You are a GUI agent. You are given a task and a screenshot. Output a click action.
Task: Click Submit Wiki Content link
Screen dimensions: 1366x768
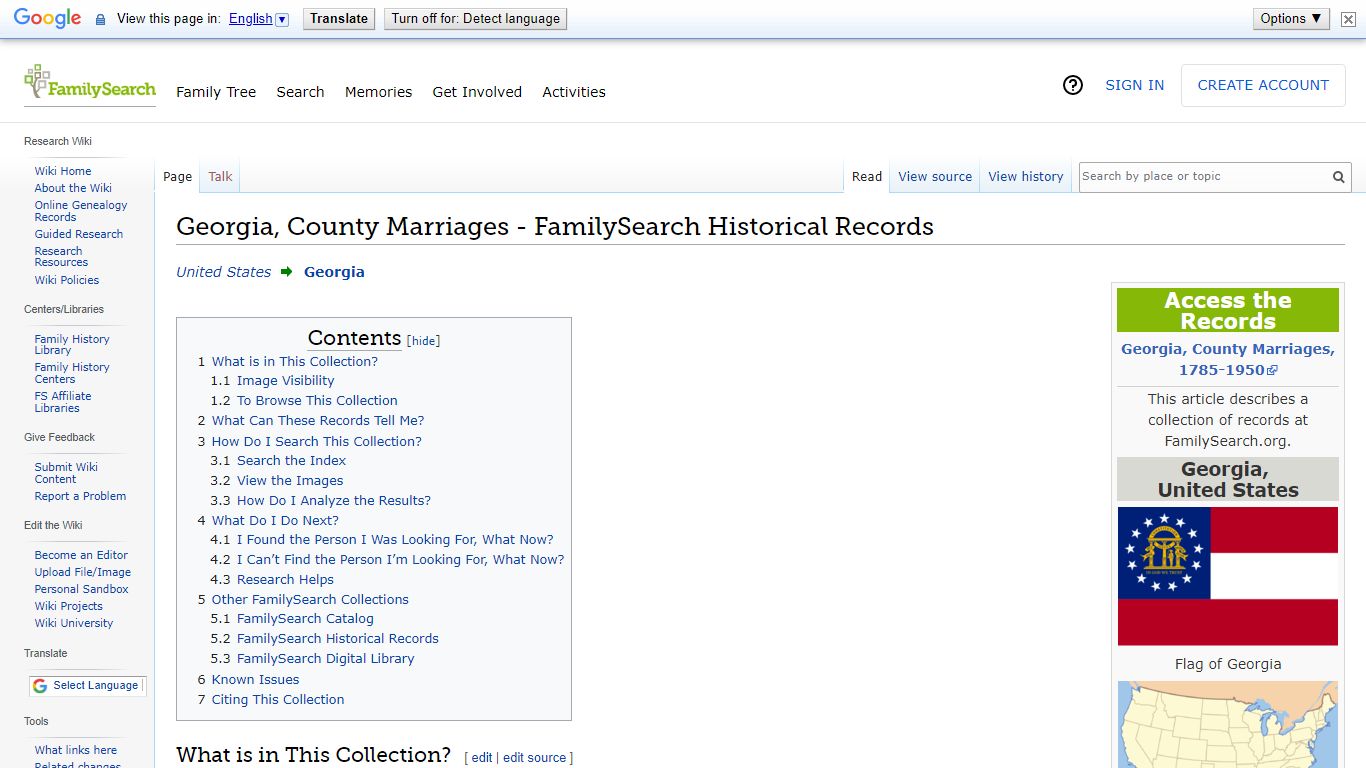pyautogui.click(x=66, y=473)
